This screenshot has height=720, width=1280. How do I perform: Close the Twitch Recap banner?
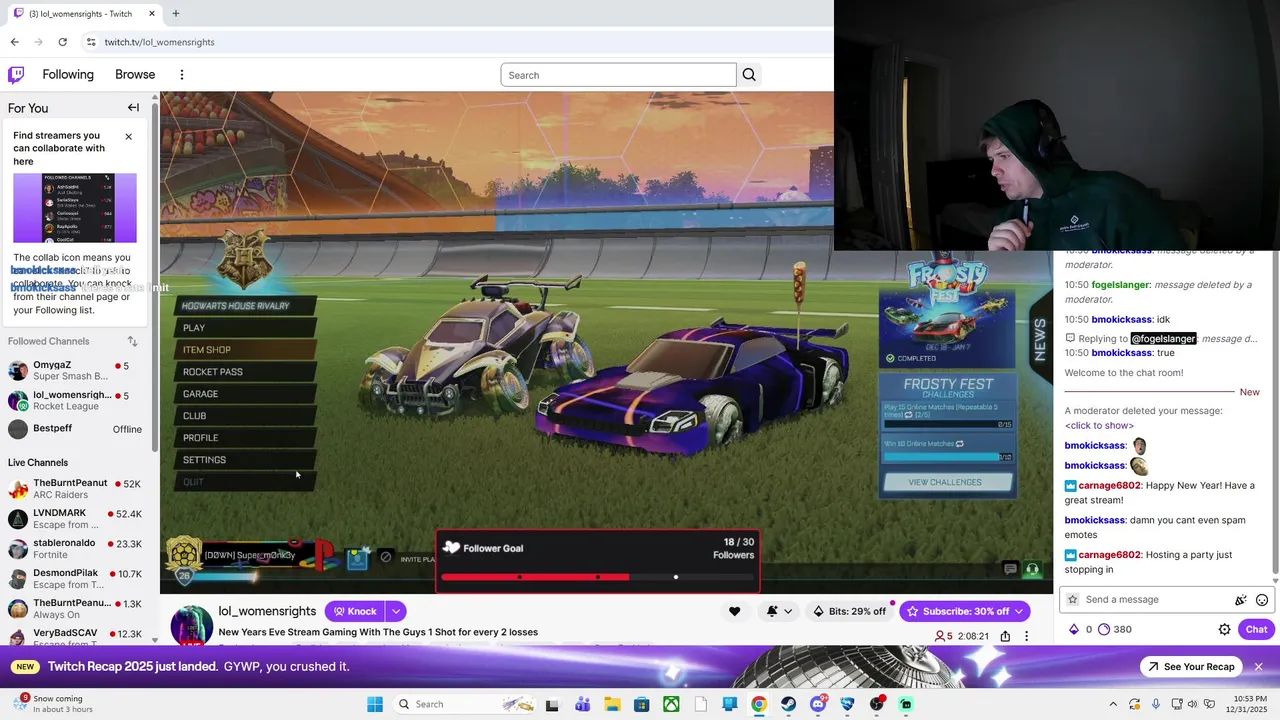(x=1259, y=667)
